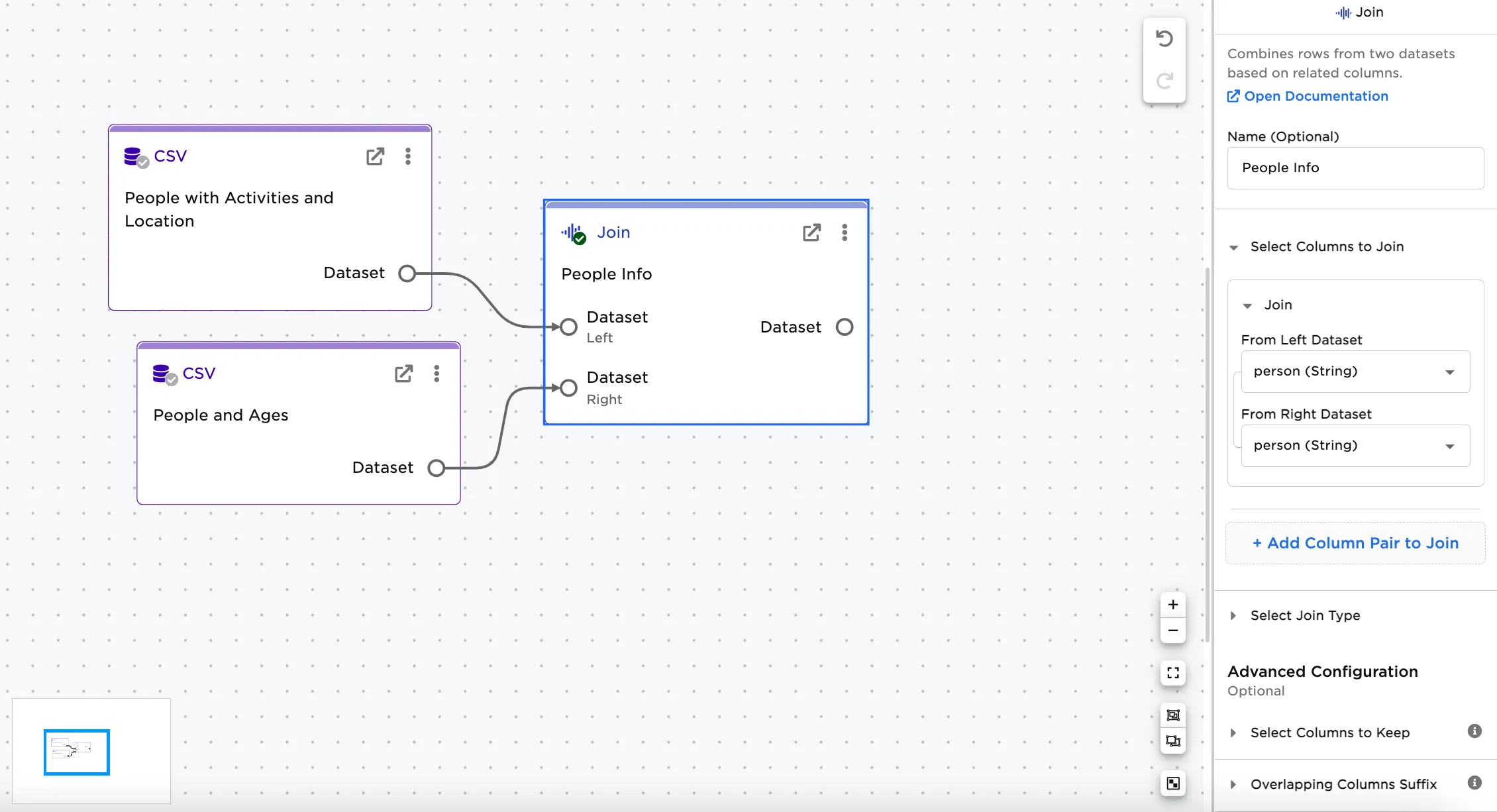Edit the People Info name field
Screen dimensions: 1497x812
coord(1355,168)
